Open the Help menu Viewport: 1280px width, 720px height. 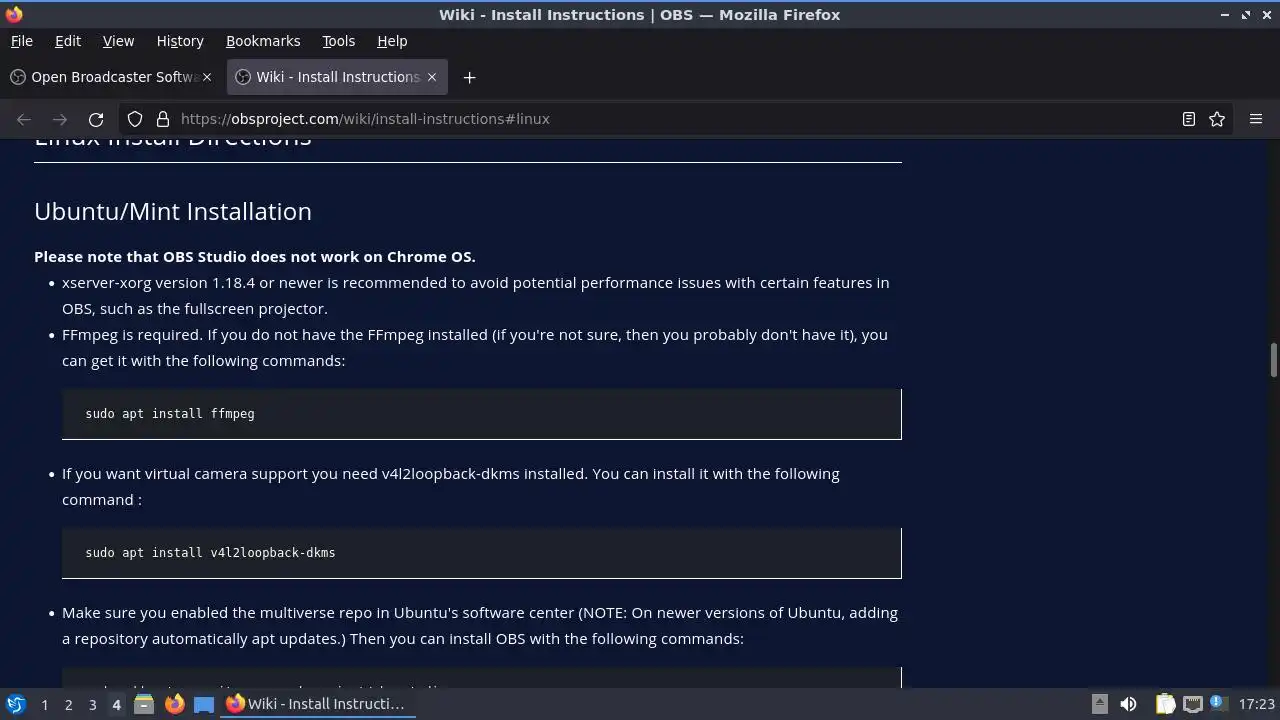pos(392,41)
